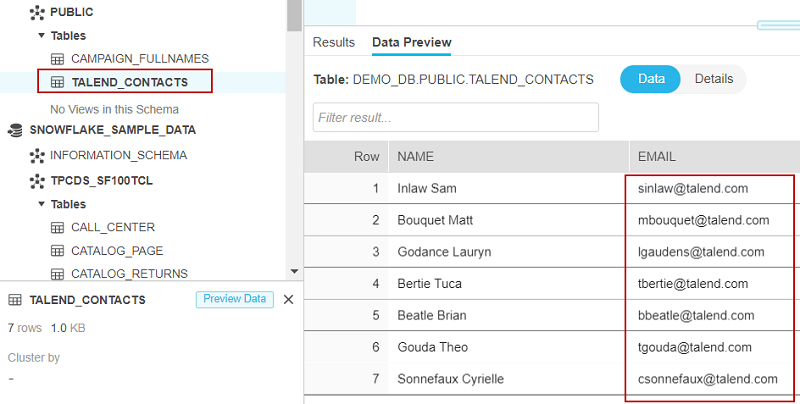Open the Data Preview tab

pos(411,42)
